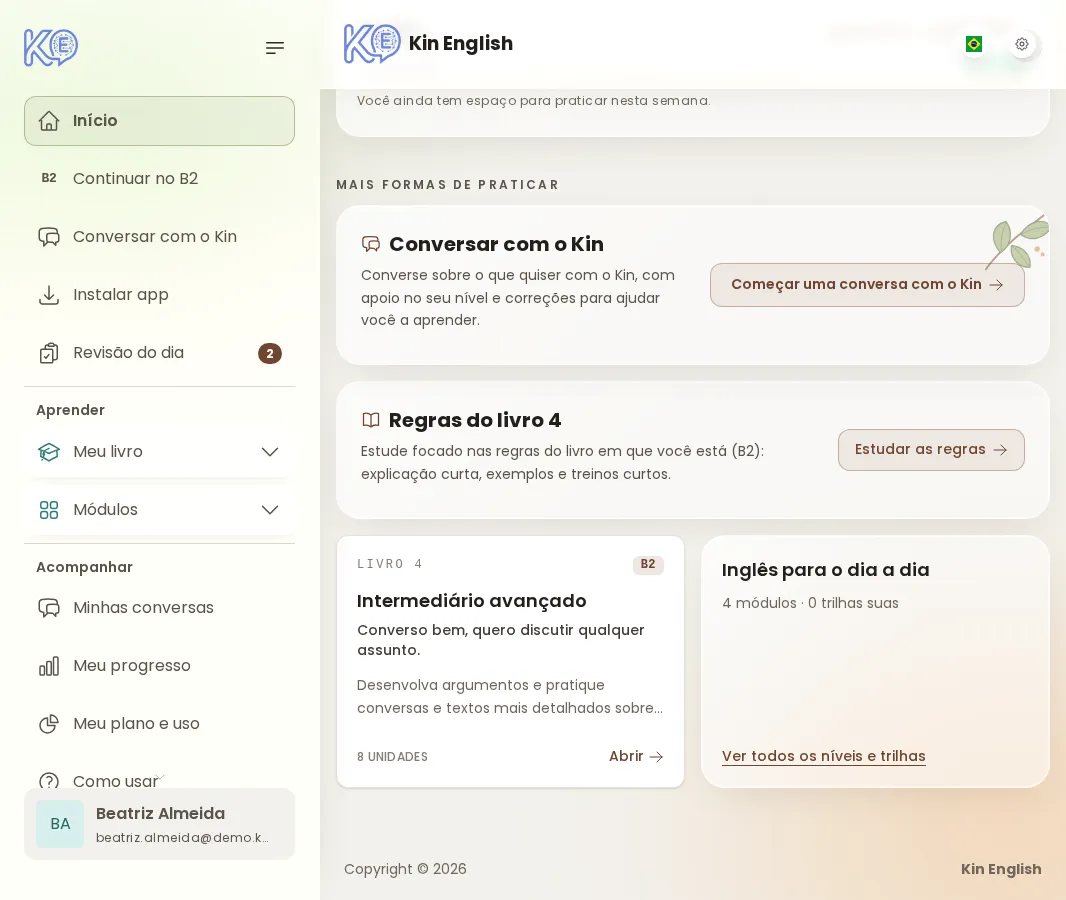1066x900 pixels.
Task: Click the Kin English footer text
Action: pyautogui.click(x=1001, y=869)
